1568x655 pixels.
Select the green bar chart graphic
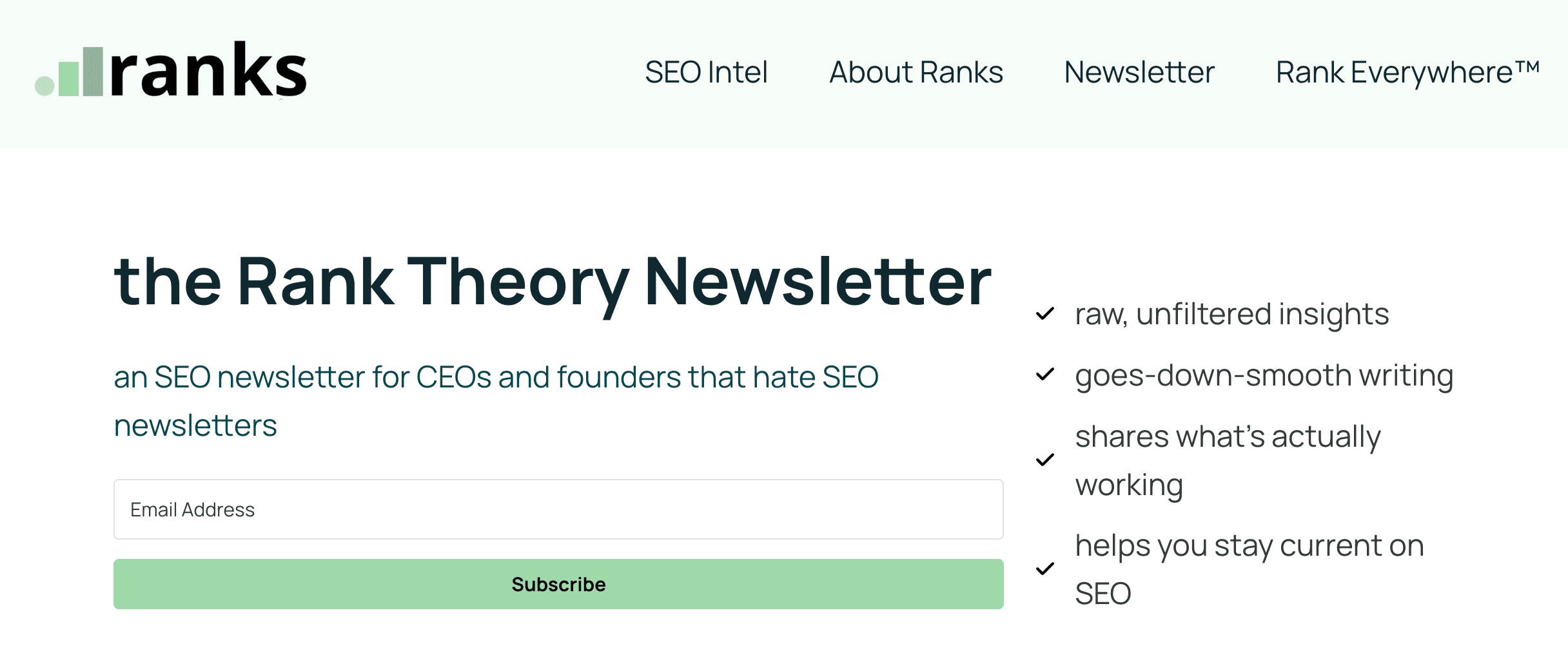pyautogui.click(x=68, y=77)
